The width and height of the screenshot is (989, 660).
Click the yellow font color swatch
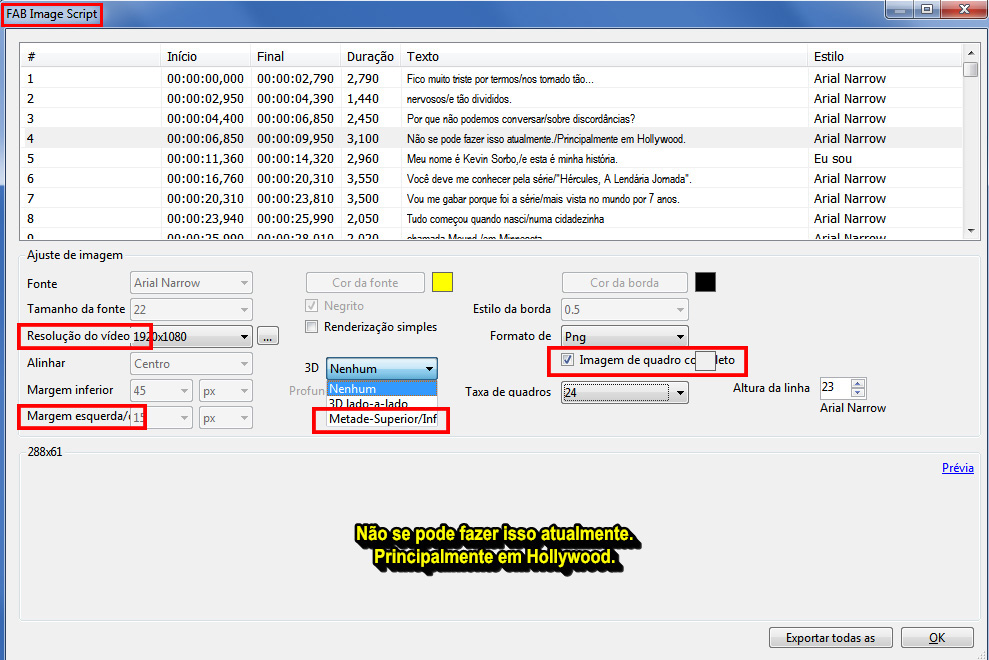(x=442, y=282)
